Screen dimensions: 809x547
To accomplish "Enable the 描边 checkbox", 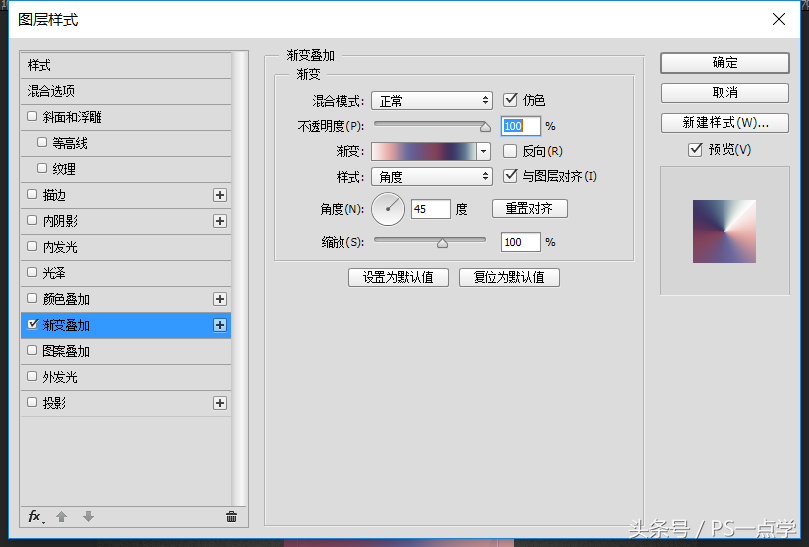I will coord(32,194).
